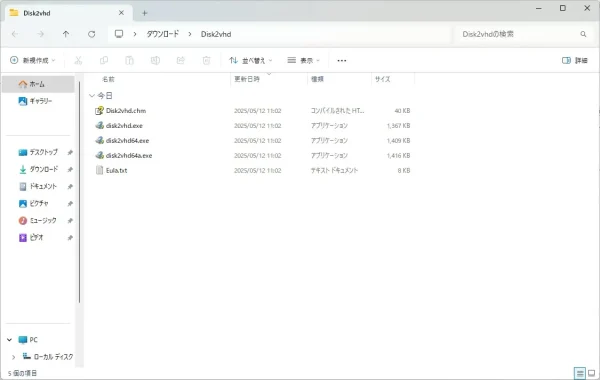
Task: Select the disk2vhd.exe application icon
Action: tap(99, 126)
